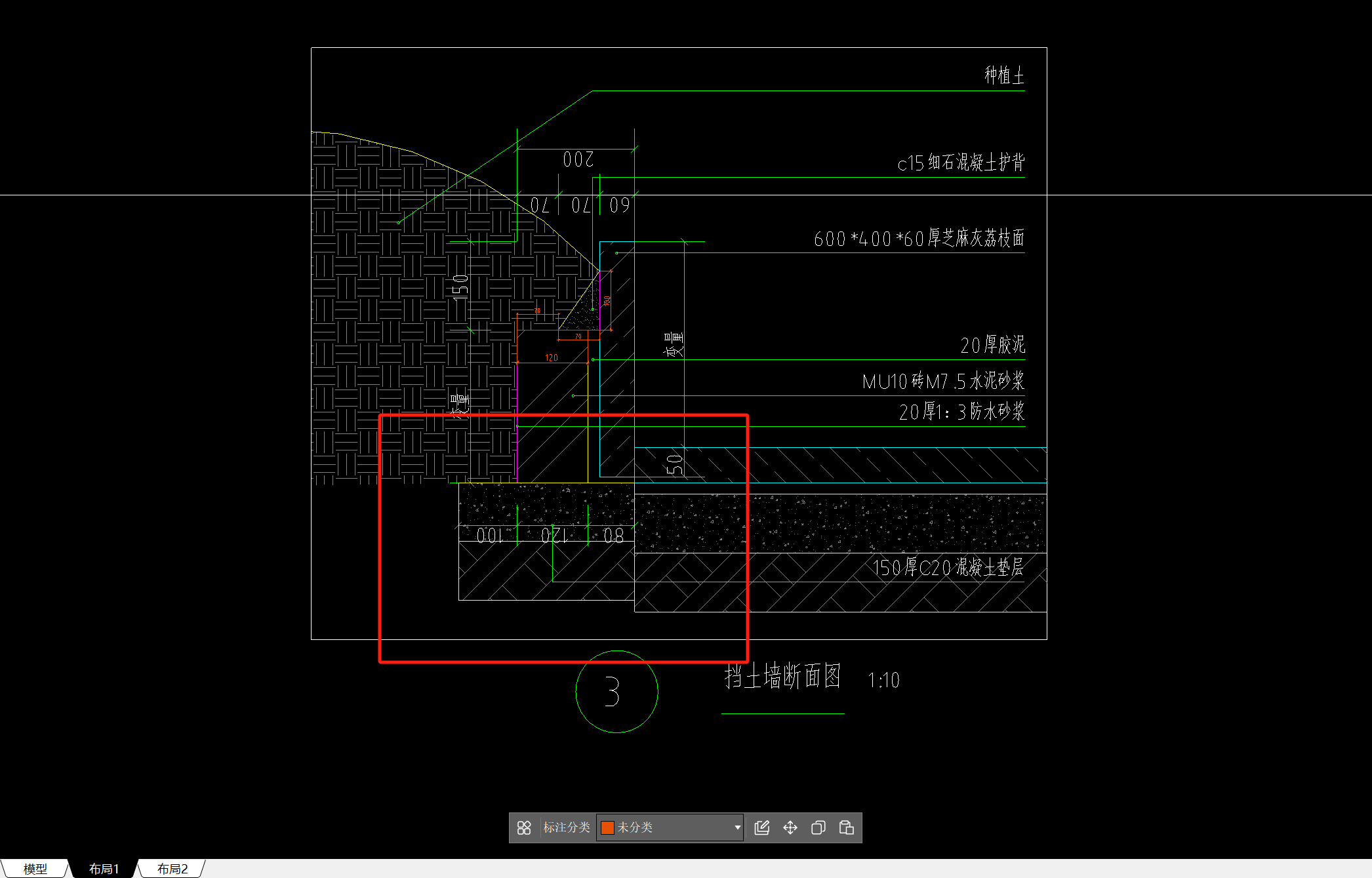Click the green circle numbered 3
The image size is (1372, 878).
616,692
